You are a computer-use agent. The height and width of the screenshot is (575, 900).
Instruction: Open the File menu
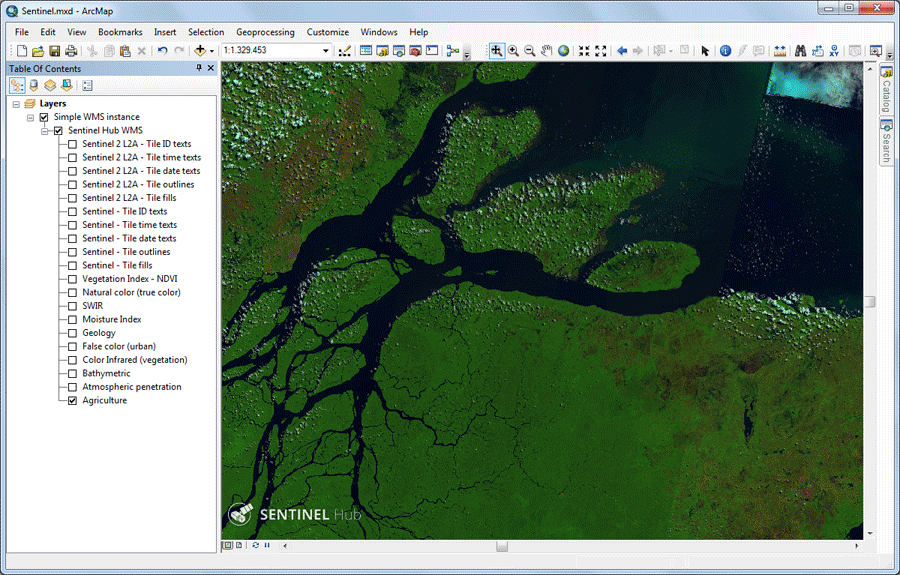[x=22, y=32]
